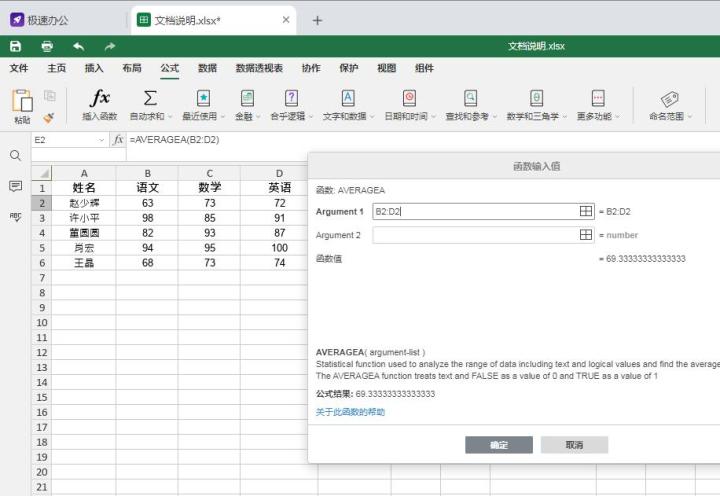Open the search sidebar icon
Image resolution: width=720 pixels, height=496 pixels.
[x=15, y=156]
